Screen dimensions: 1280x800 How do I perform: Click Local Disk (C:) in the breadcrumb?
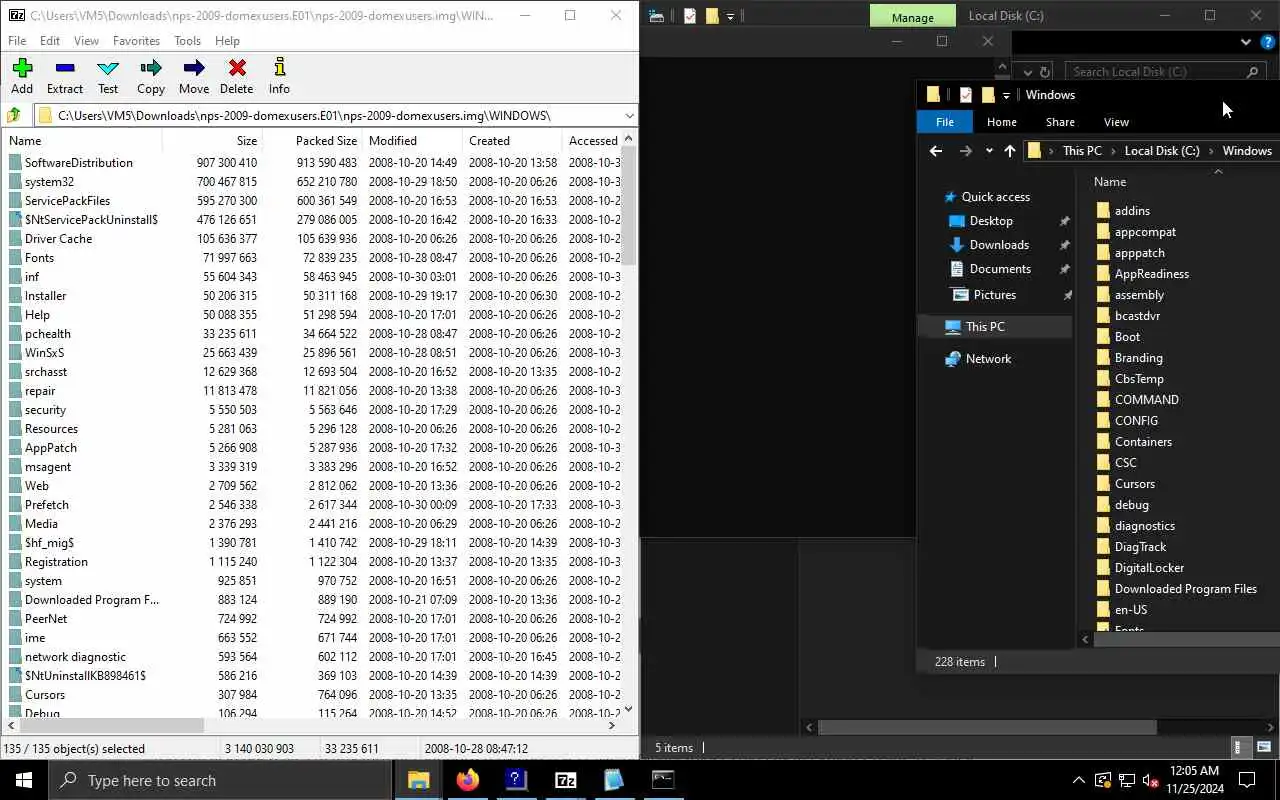point(1162,151)
